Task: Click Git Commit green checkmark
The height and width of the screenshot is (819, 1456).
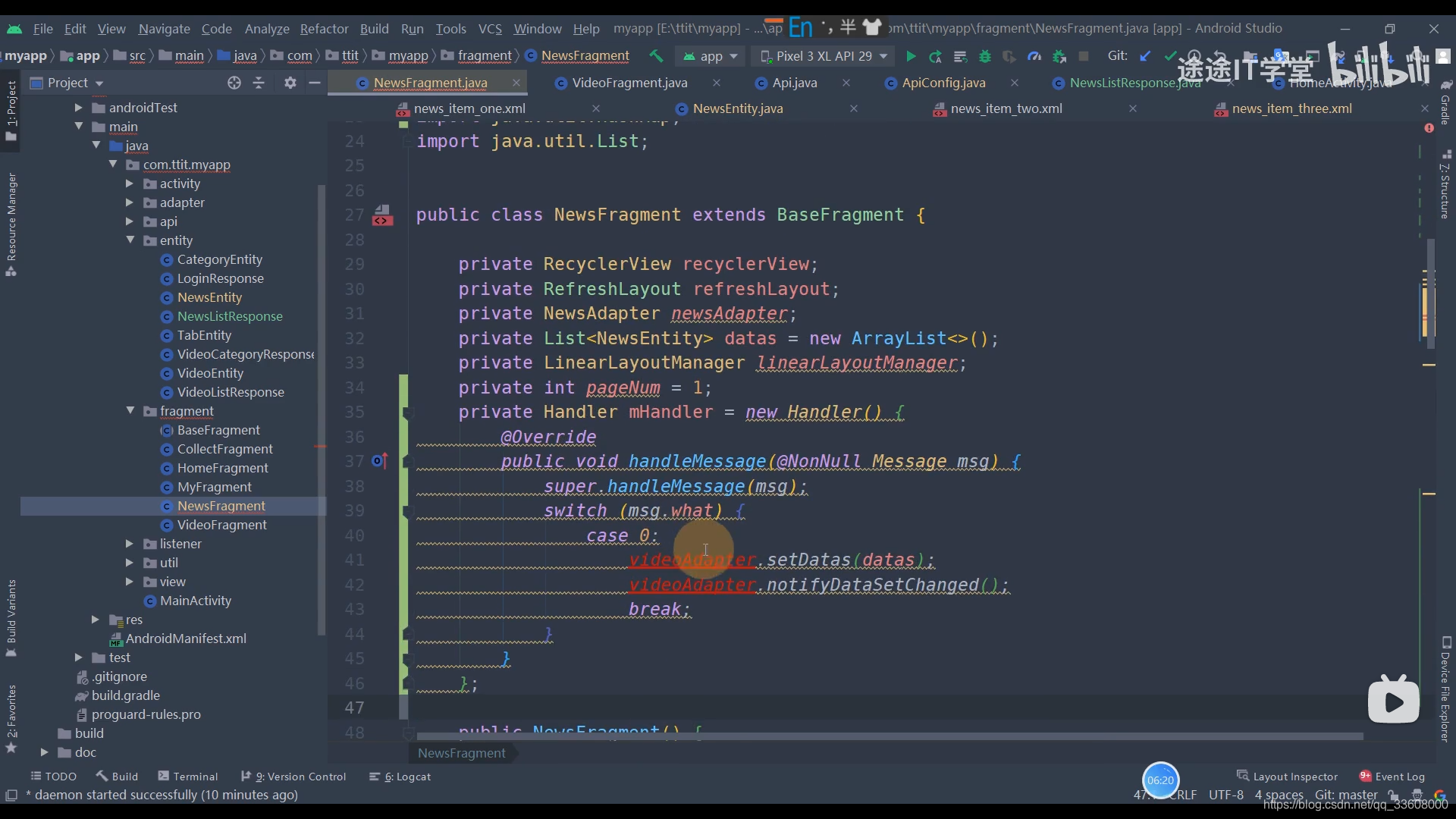Action: tap(1170, 56)
